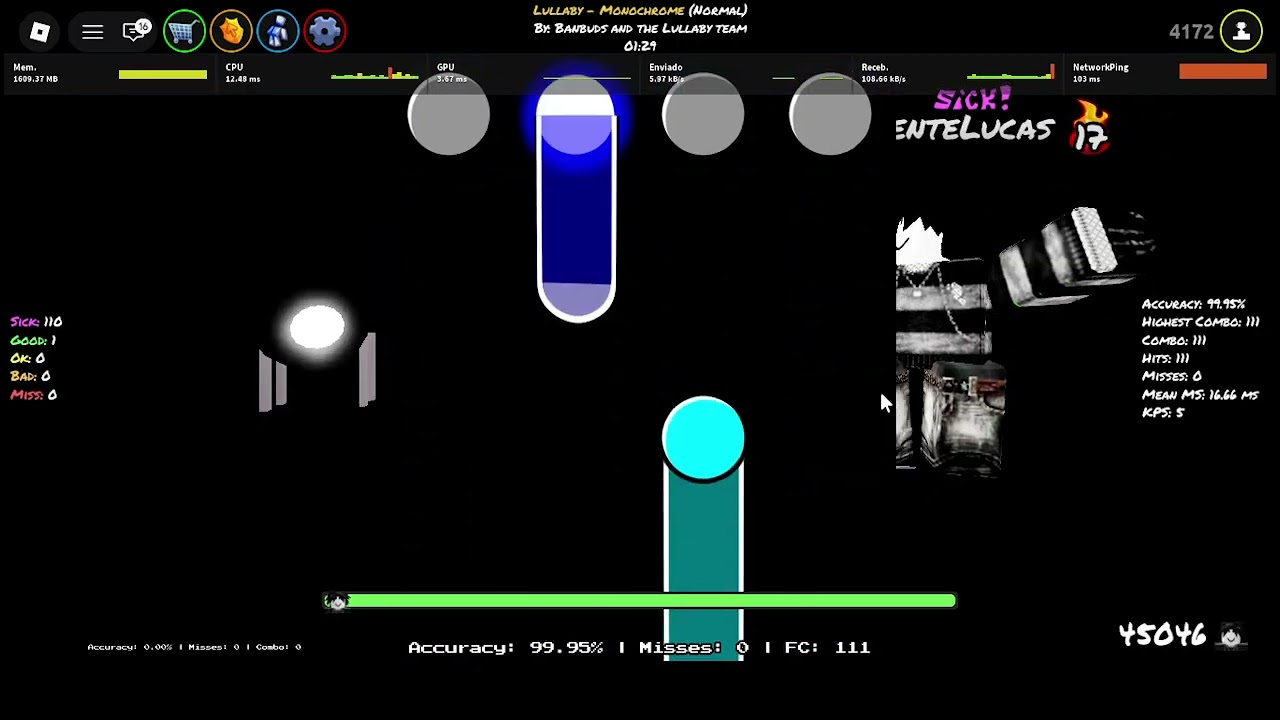Open the green shopping cart shop
This screenshot has height=720, width=1280.
pyautogui.click(x=184, y=32)
